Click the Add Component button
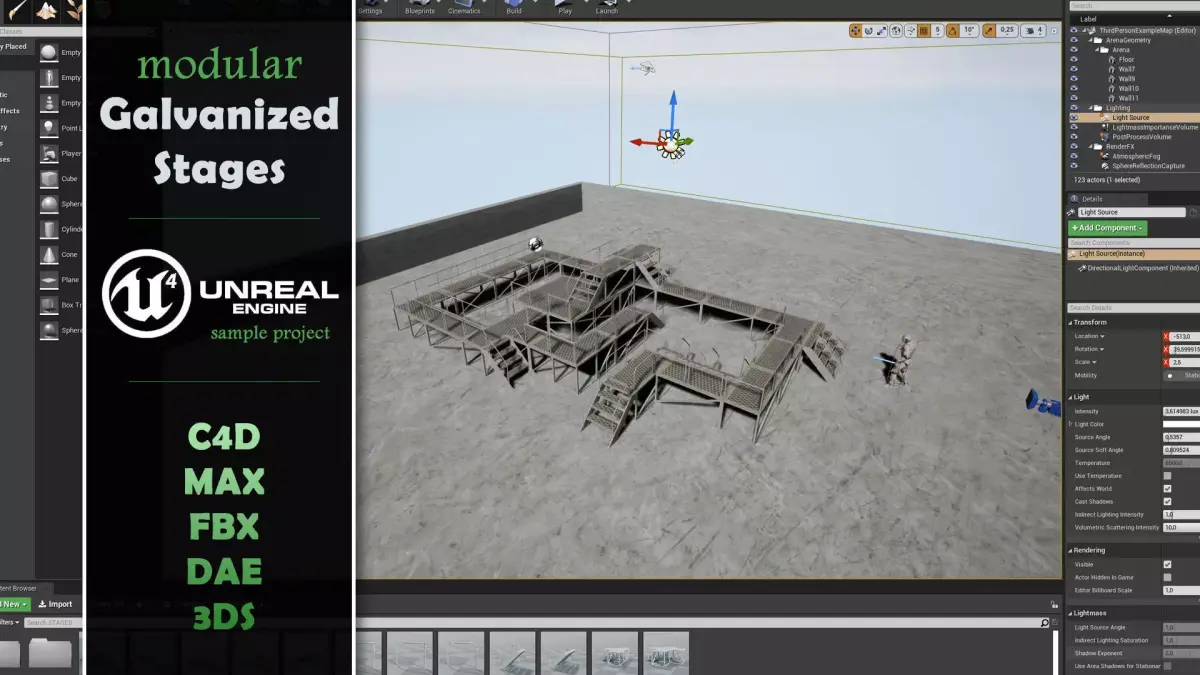The image size is (1200, 675). (x=1107, y=228)
